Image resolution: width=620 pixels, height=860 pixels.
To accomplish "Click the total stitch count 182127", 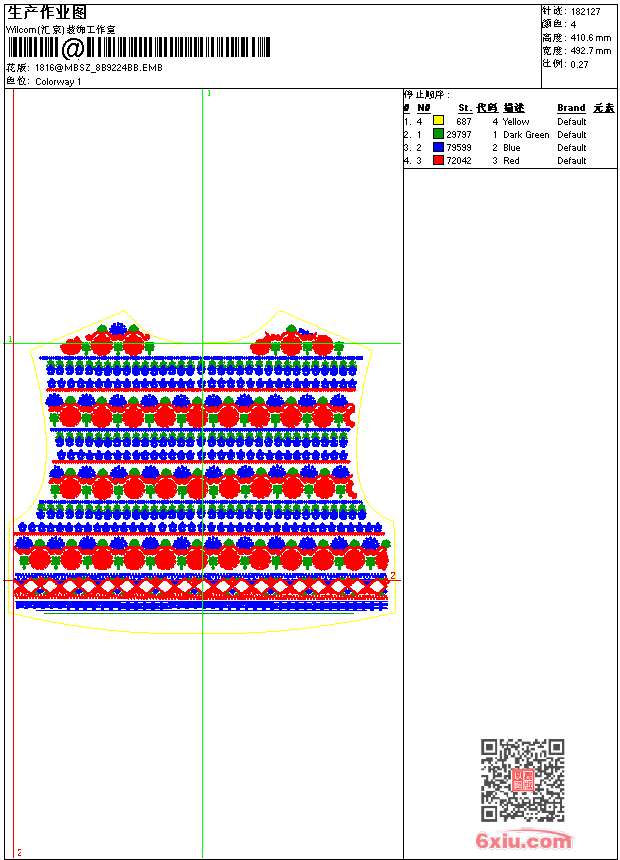I will (585, 12).
